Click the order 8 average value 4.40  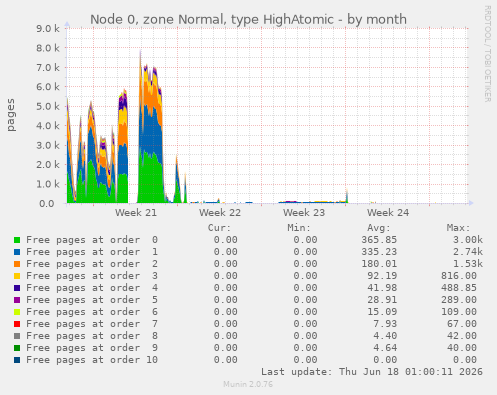point(385,336)
